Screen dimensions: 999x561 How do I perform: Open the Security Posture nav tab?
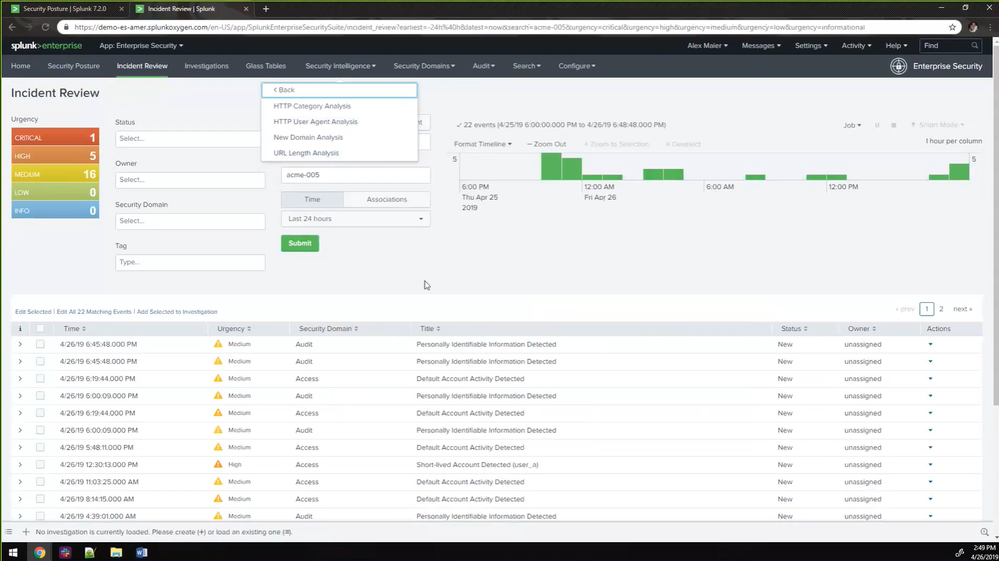pos(73,66)
